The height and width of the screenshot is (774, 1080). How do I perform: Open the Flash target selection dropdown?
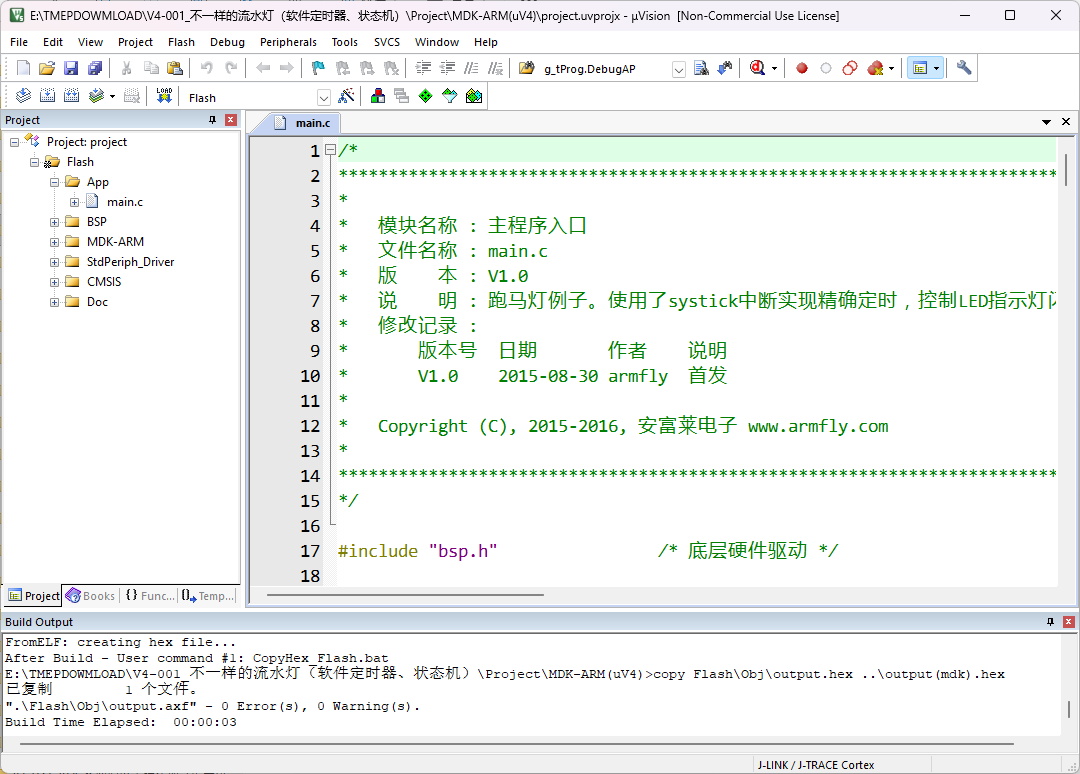click(323, 97)
